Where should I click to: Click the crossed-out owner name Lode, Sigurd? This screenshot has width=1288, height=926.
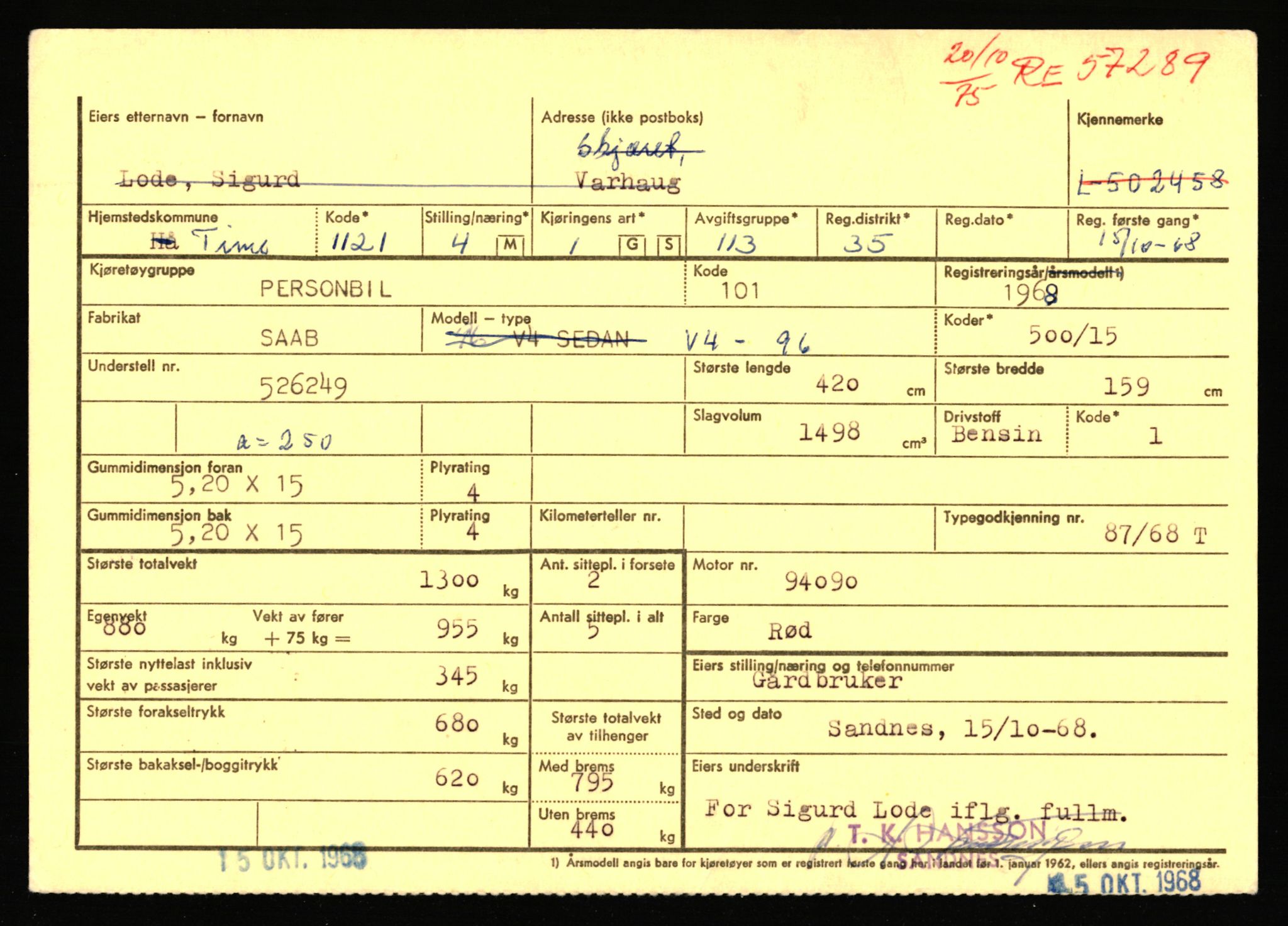pos(209,180)
